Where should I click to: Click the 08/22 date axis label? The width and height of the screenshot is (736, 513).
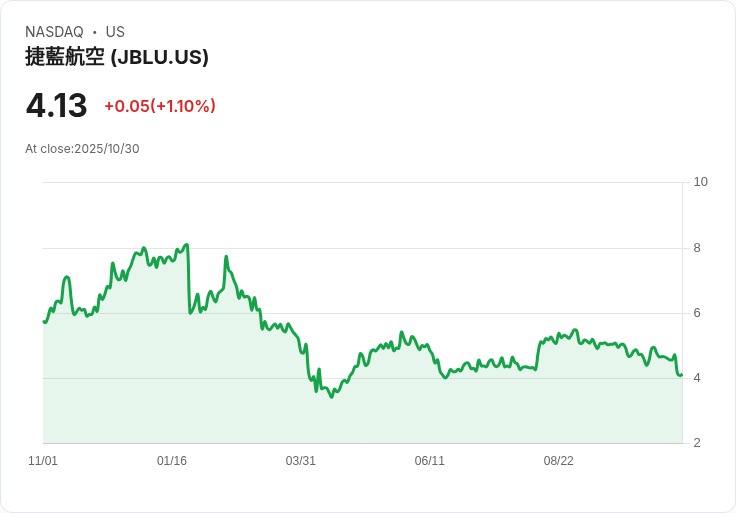pos(559,461)
